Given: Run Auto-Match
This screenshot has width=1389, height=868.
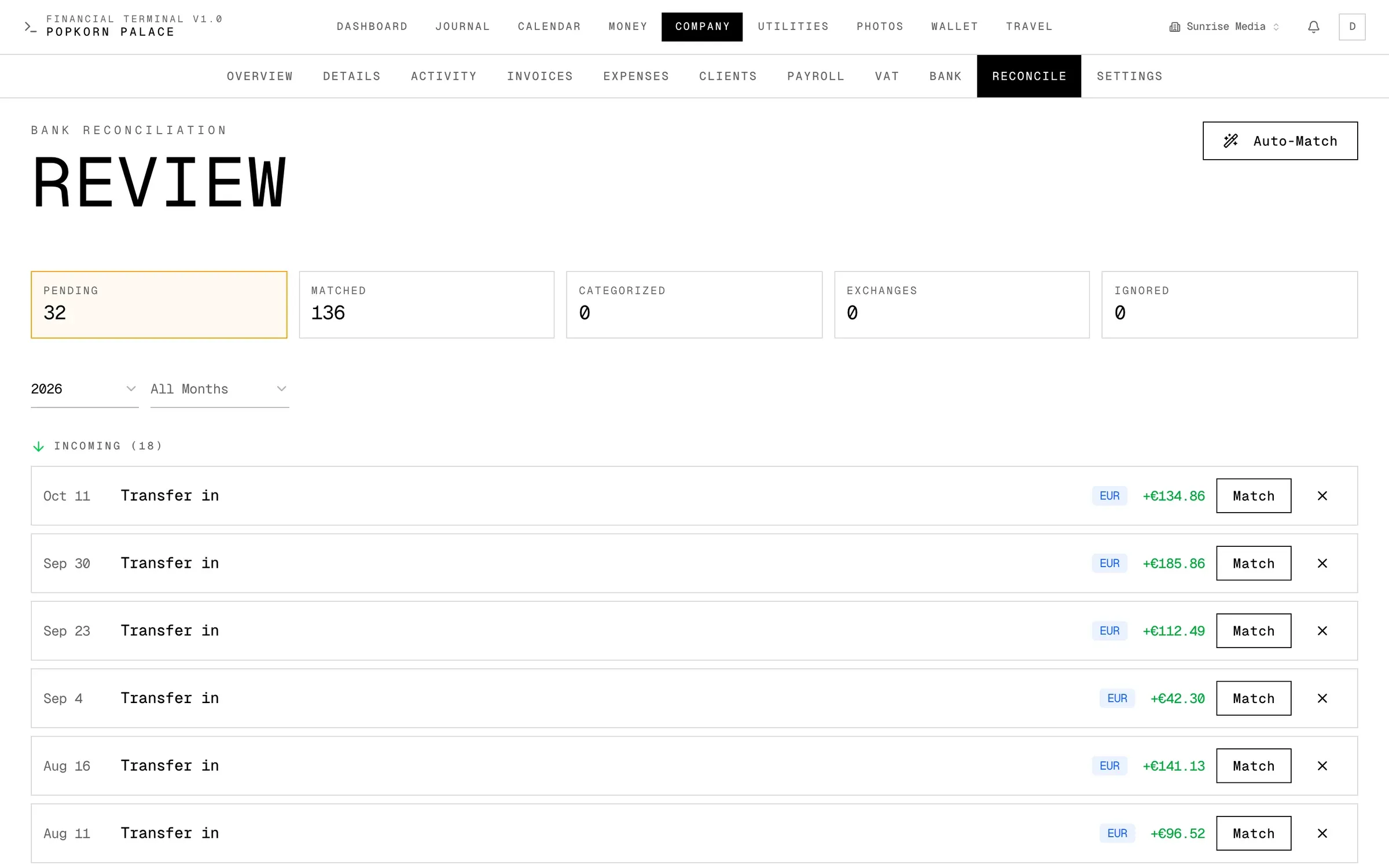Looking at the screenshot, I should click(x=1280, y=141).
